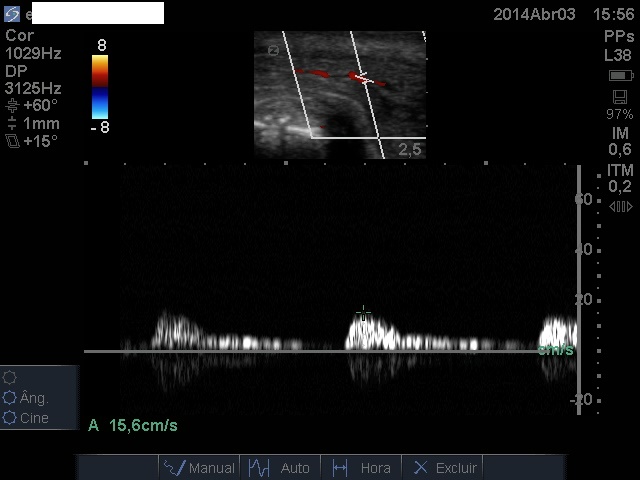Select the Manual trace tool

[x=199, y=467]
